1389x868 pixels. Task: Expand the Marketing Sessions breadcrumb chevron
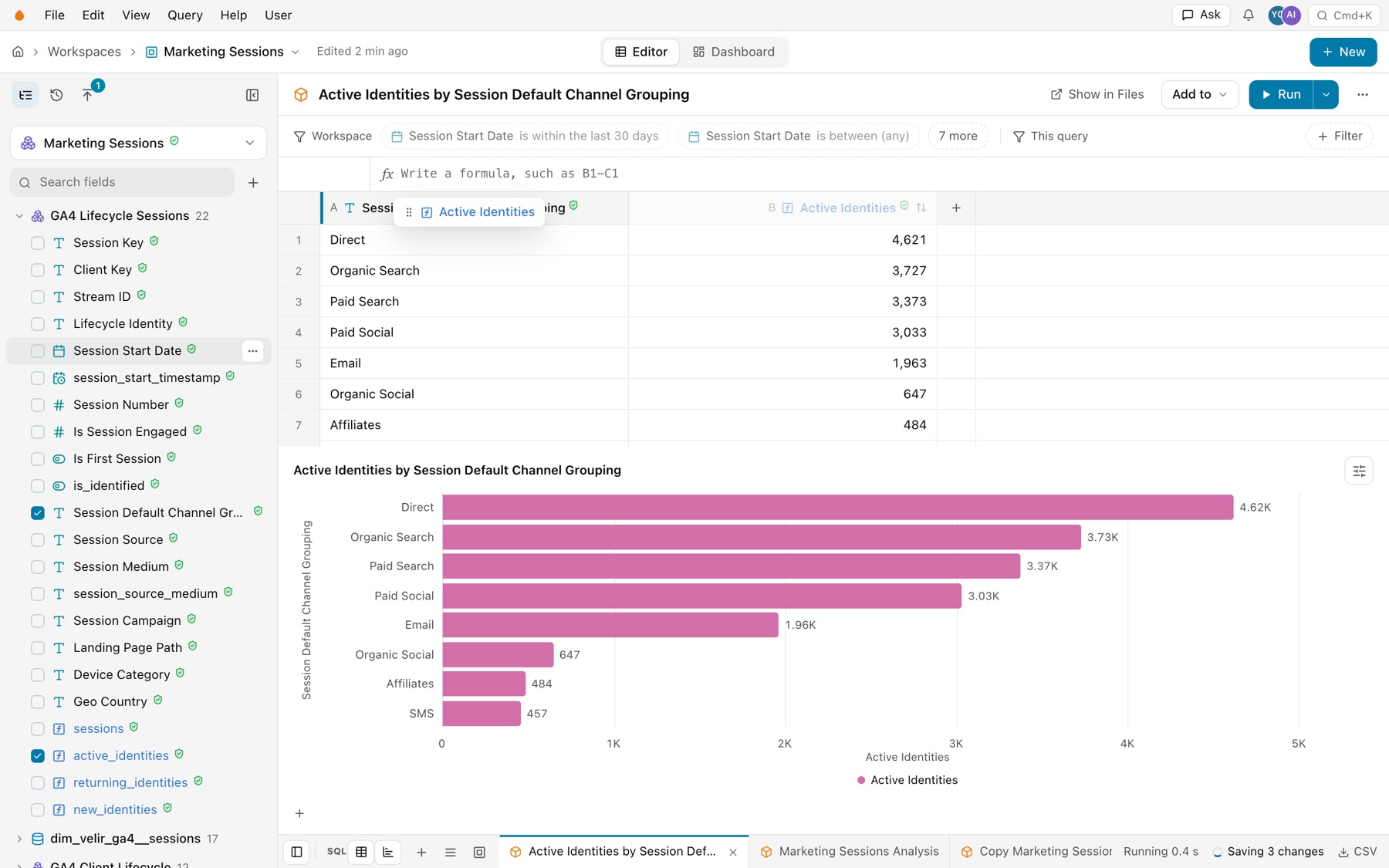click(295, 52)
